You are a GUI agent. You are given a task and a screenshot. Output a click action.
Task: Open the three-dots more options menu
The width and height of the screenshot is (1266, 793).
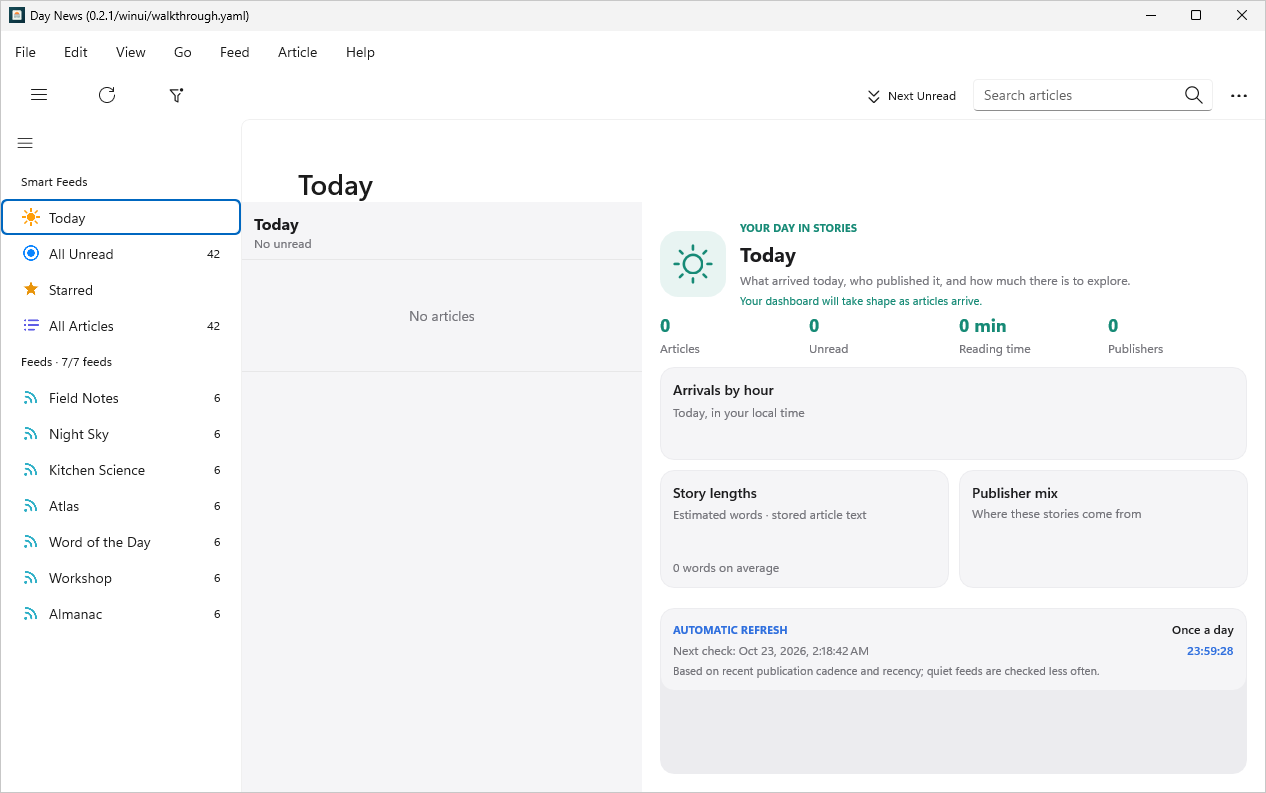1239,96
